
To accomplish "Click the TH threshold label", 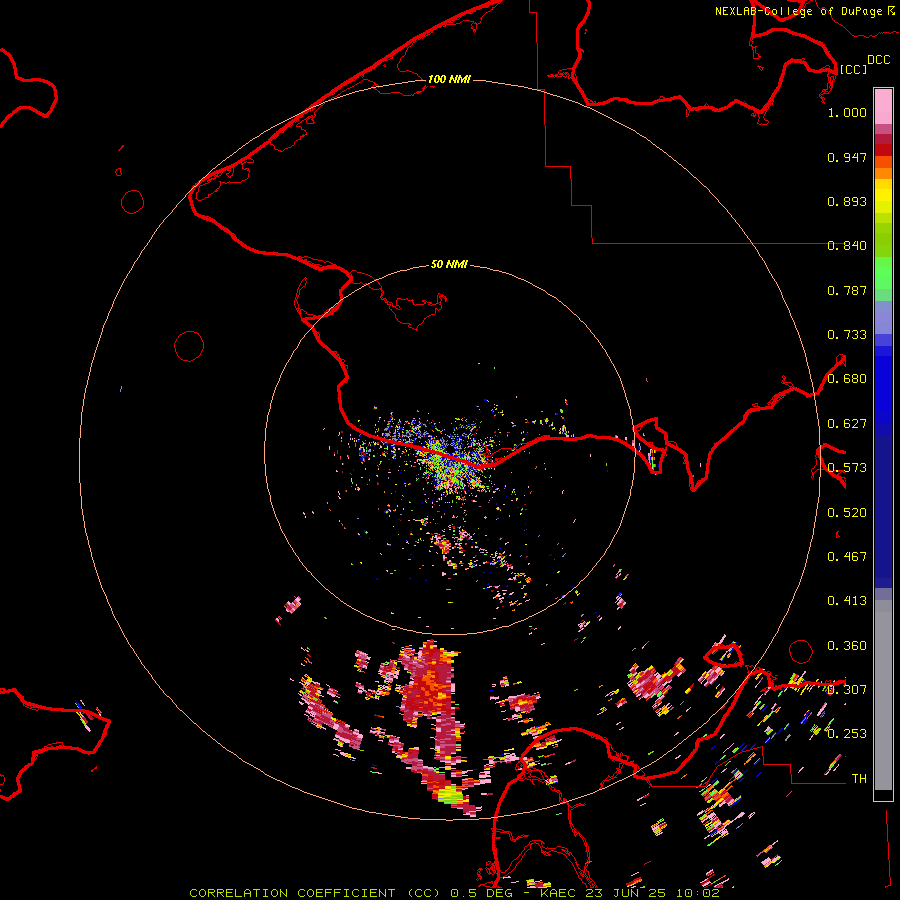I will click(x=859, y=779).
